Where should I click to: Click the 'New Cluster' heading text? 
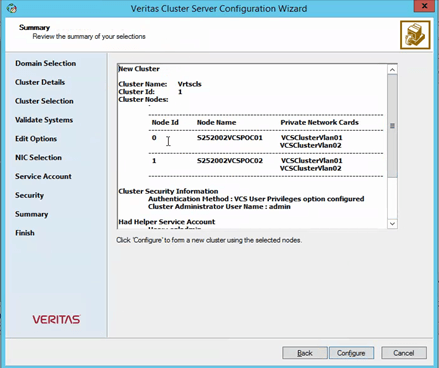tap(139, 69)
